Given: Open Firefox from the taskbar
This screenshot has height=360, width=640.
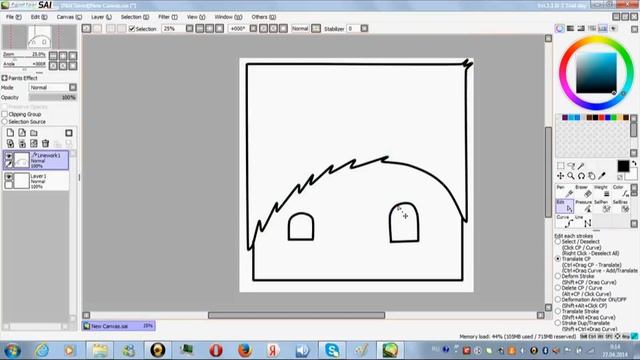Looking at the screenshot, I should click(x=244, y=350).
